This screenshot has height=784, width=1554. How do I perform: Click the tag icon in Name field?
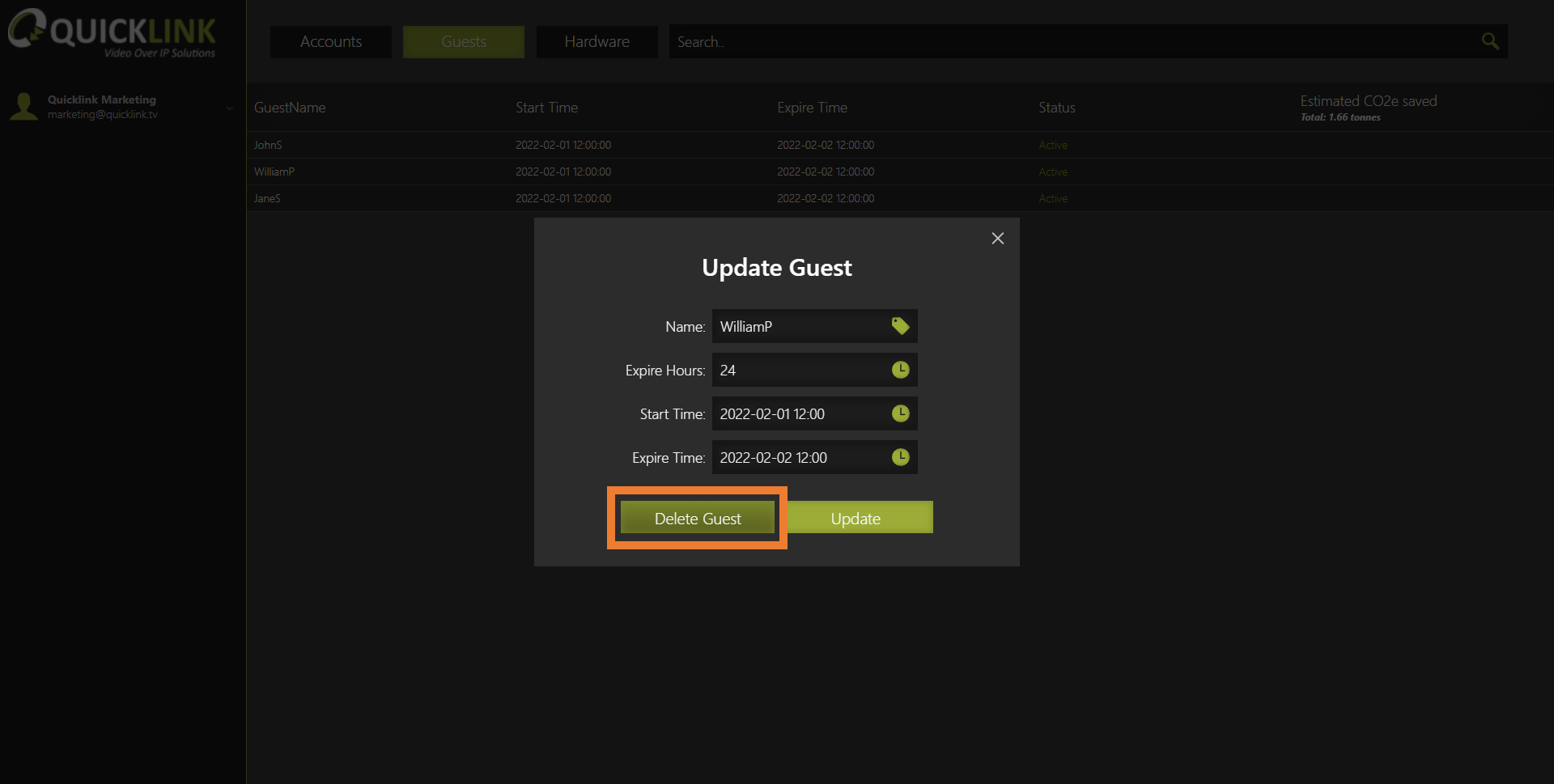(900, 326)
